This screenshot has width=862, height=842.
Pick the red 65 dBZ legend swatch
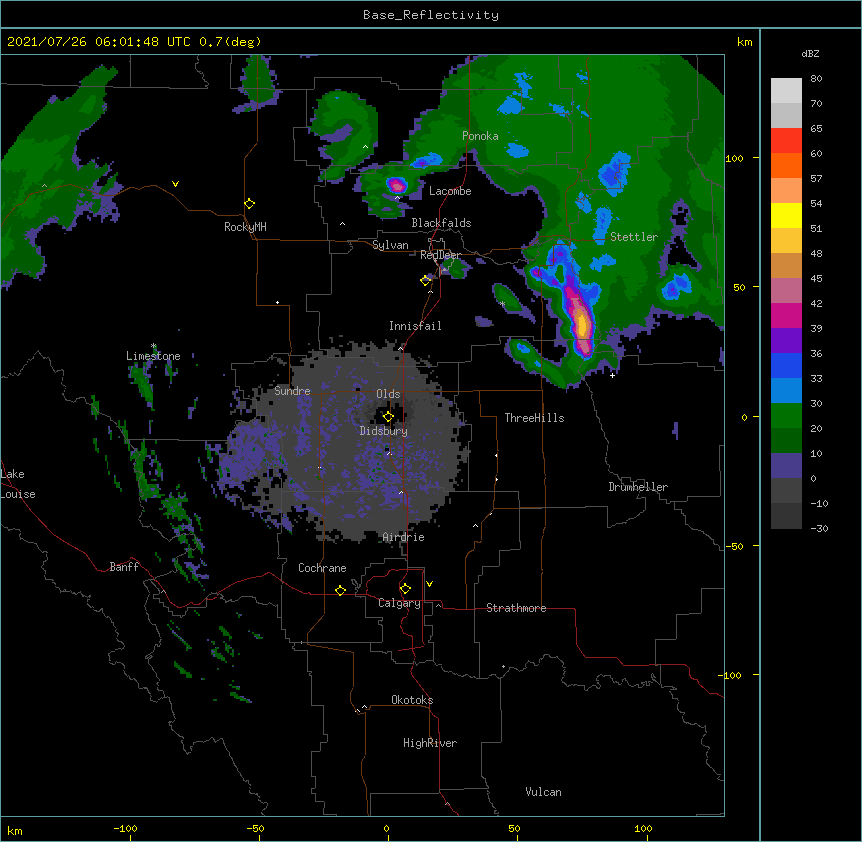pyautogui.click(x=786, y=141)
